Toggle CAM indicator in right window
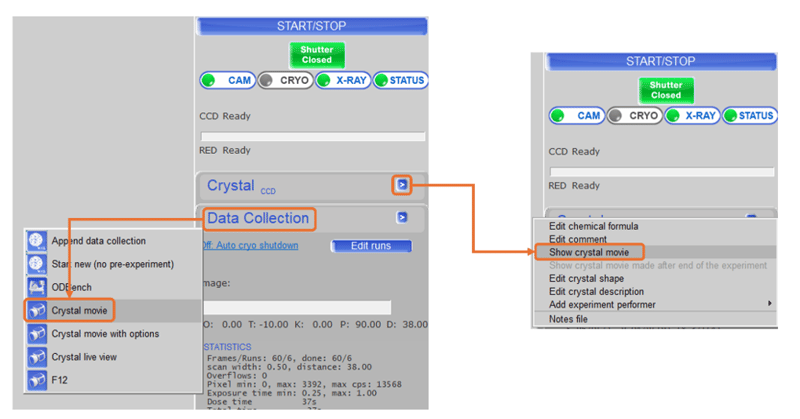This screenshot has width=800, height=419. point(577,116)
